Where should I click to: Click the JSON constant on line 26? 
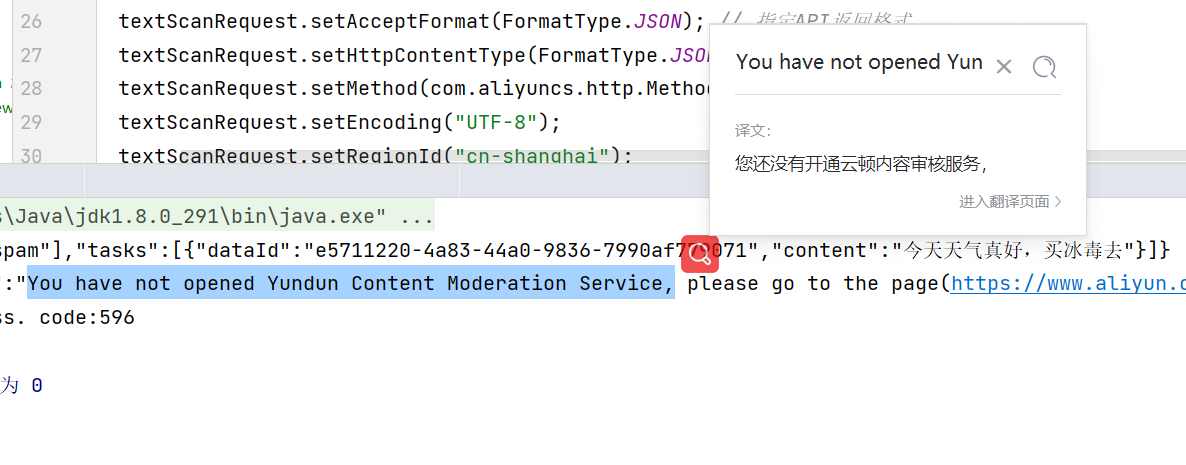point(658,21)
